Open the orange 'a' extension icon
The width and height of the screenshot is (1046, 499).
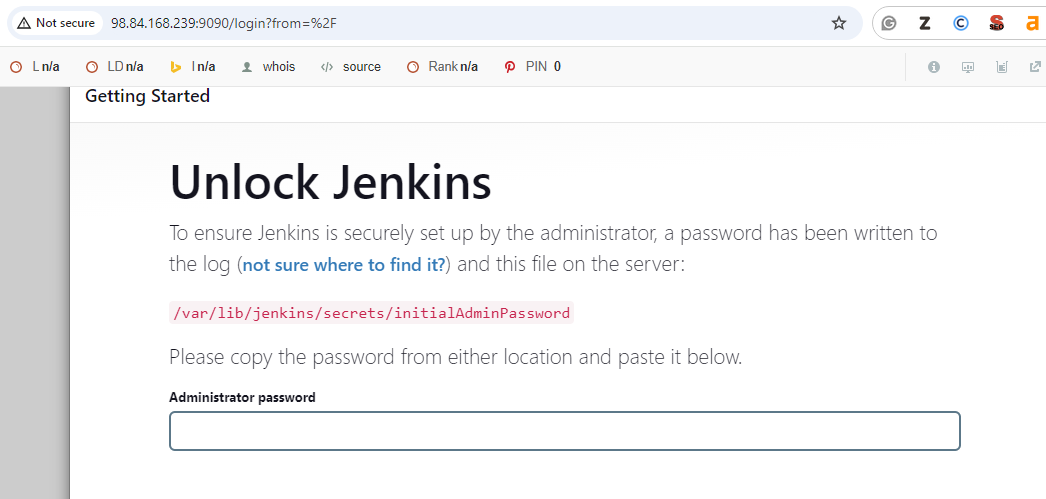[x=1033, y=23]
